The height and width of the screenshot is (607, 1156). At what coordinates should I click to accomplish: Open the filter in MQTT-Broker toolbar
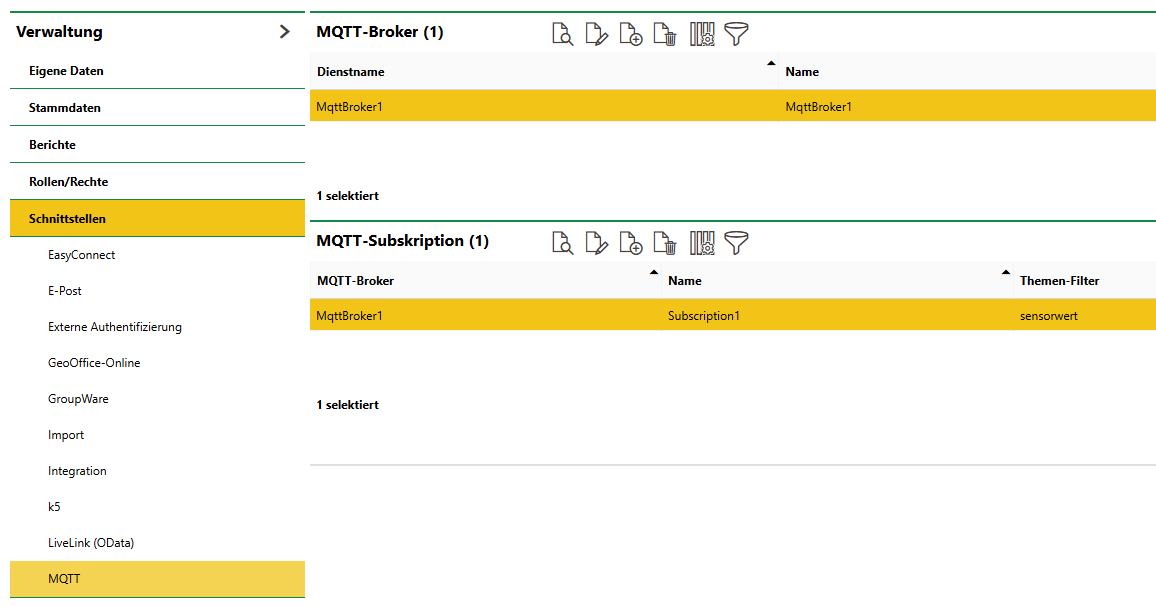(736, 34)
